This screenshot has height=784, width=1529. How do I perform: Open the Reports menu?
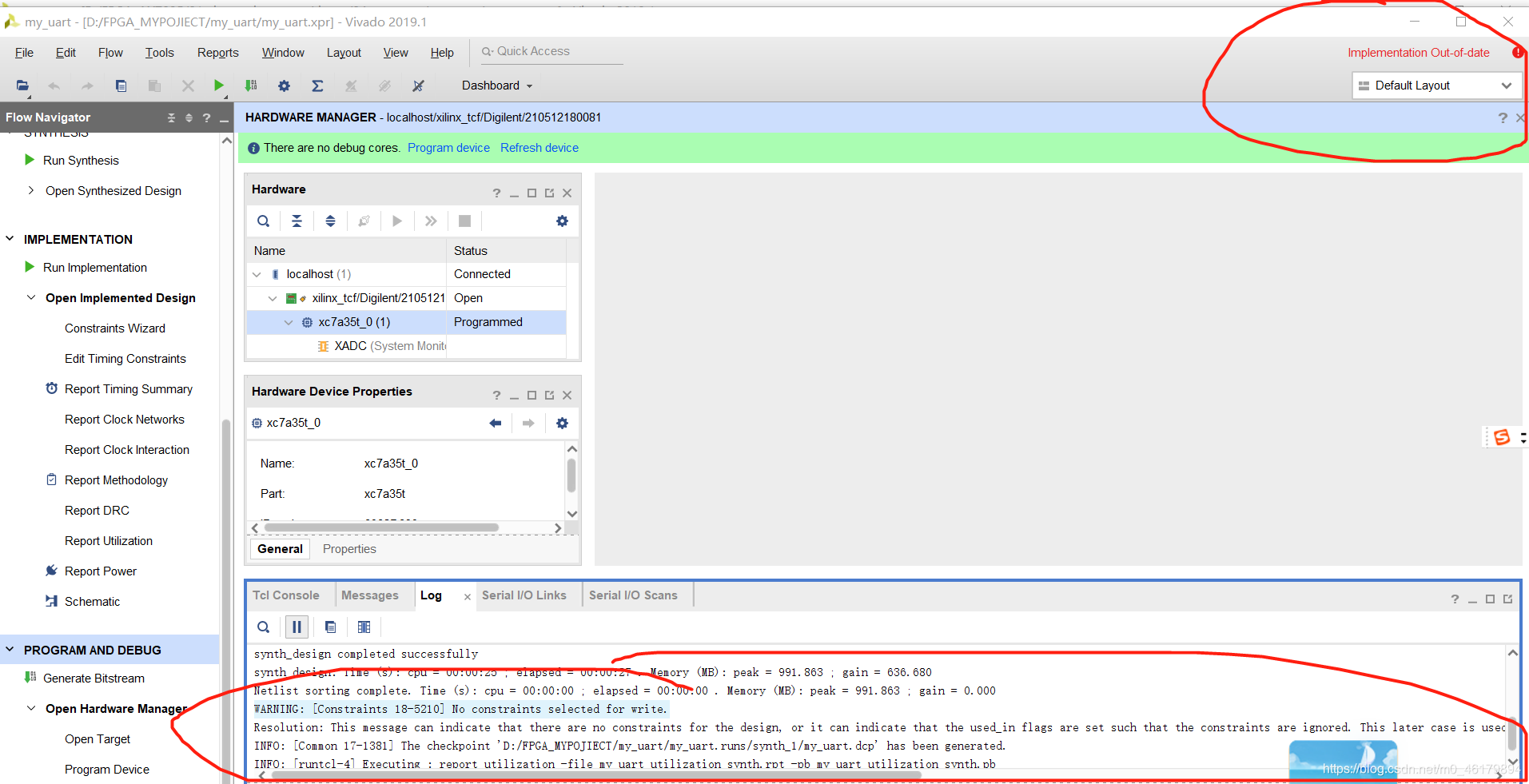pyautogui.click(x=217, y=52)
